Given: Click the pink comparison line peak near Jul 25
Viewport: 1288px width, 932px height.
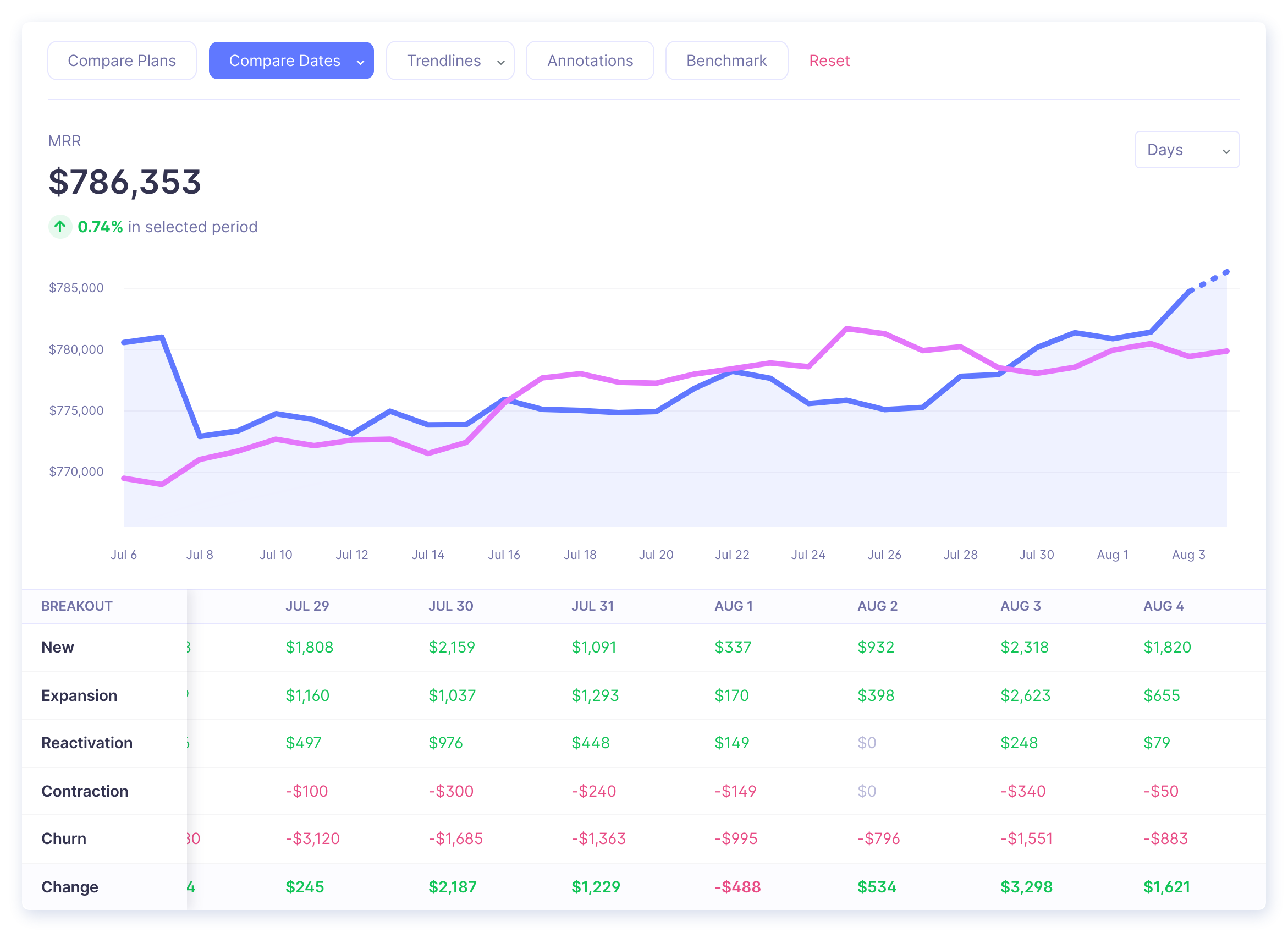Looking at the screenshot, I should point(847,328).
